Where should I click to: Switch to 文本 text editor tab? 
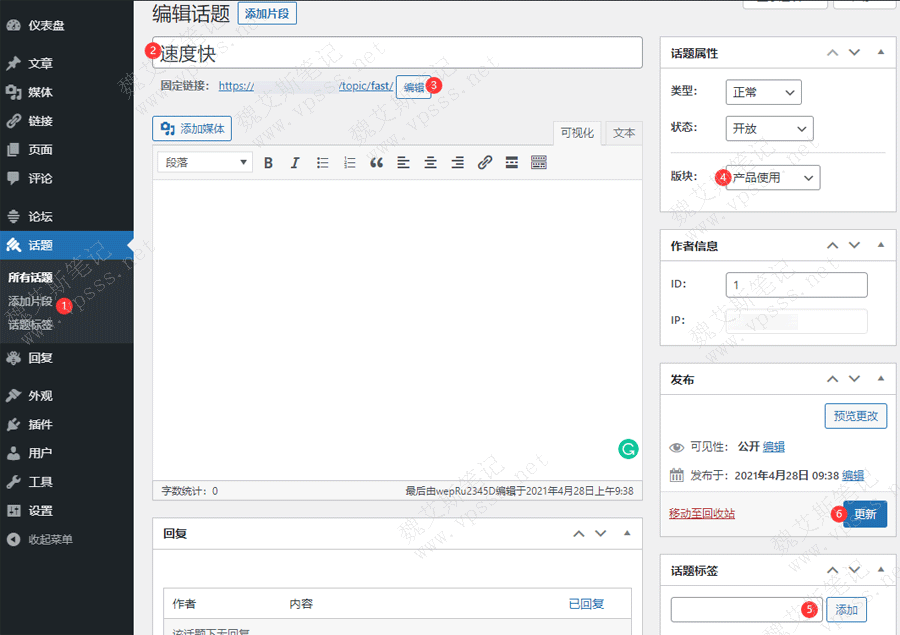(x=624, y=133)
